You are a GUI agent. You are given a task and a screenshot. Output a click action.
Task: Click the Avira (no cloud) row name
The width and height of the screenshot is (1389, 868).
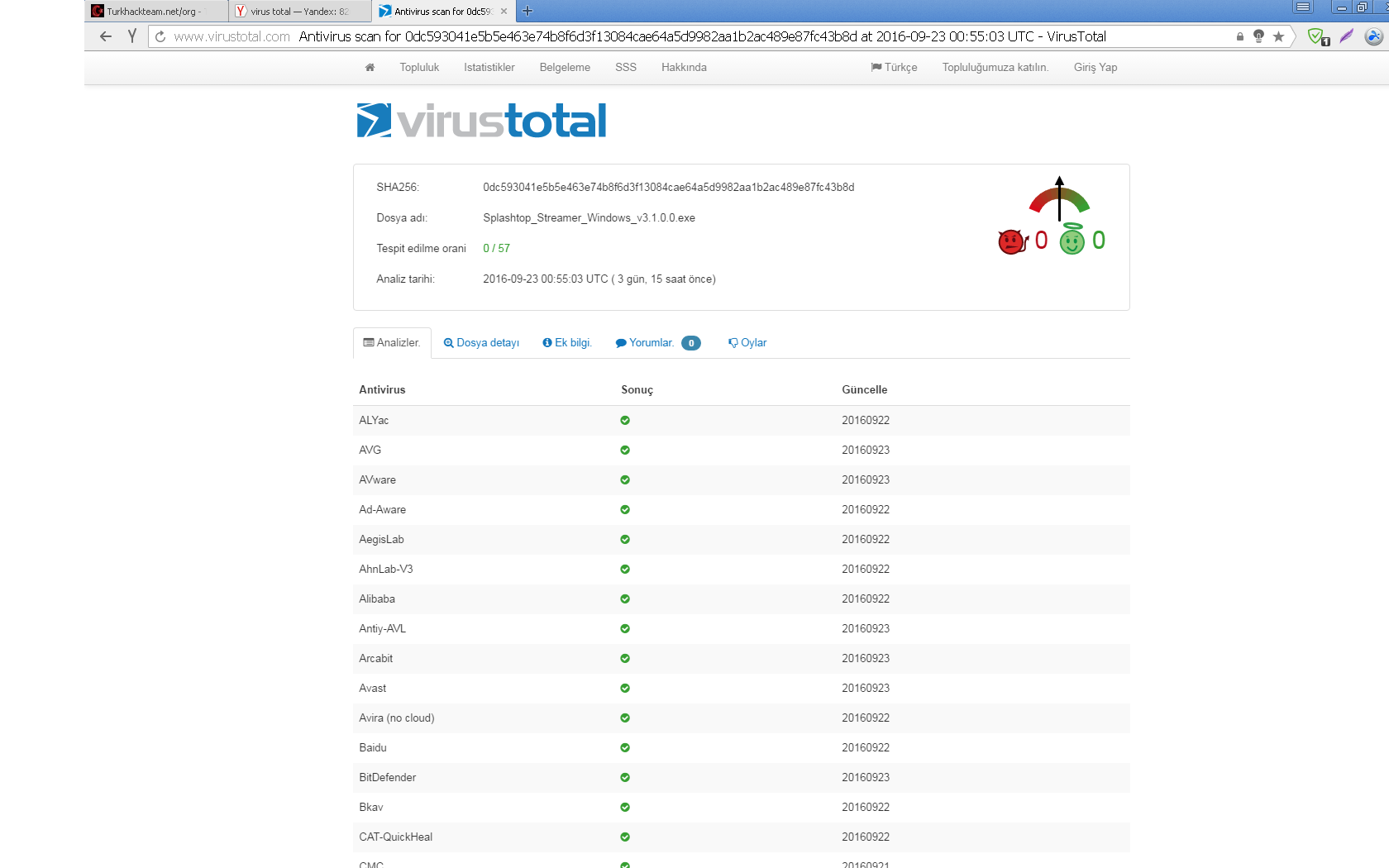[x=396, y=718]
